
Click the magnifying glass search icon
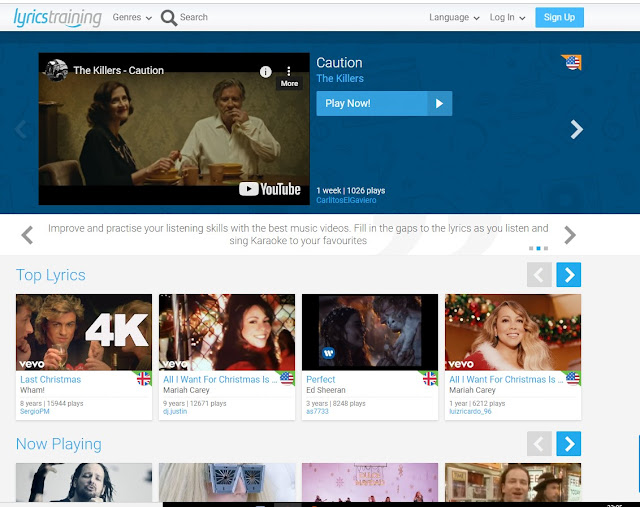(169, 18)
